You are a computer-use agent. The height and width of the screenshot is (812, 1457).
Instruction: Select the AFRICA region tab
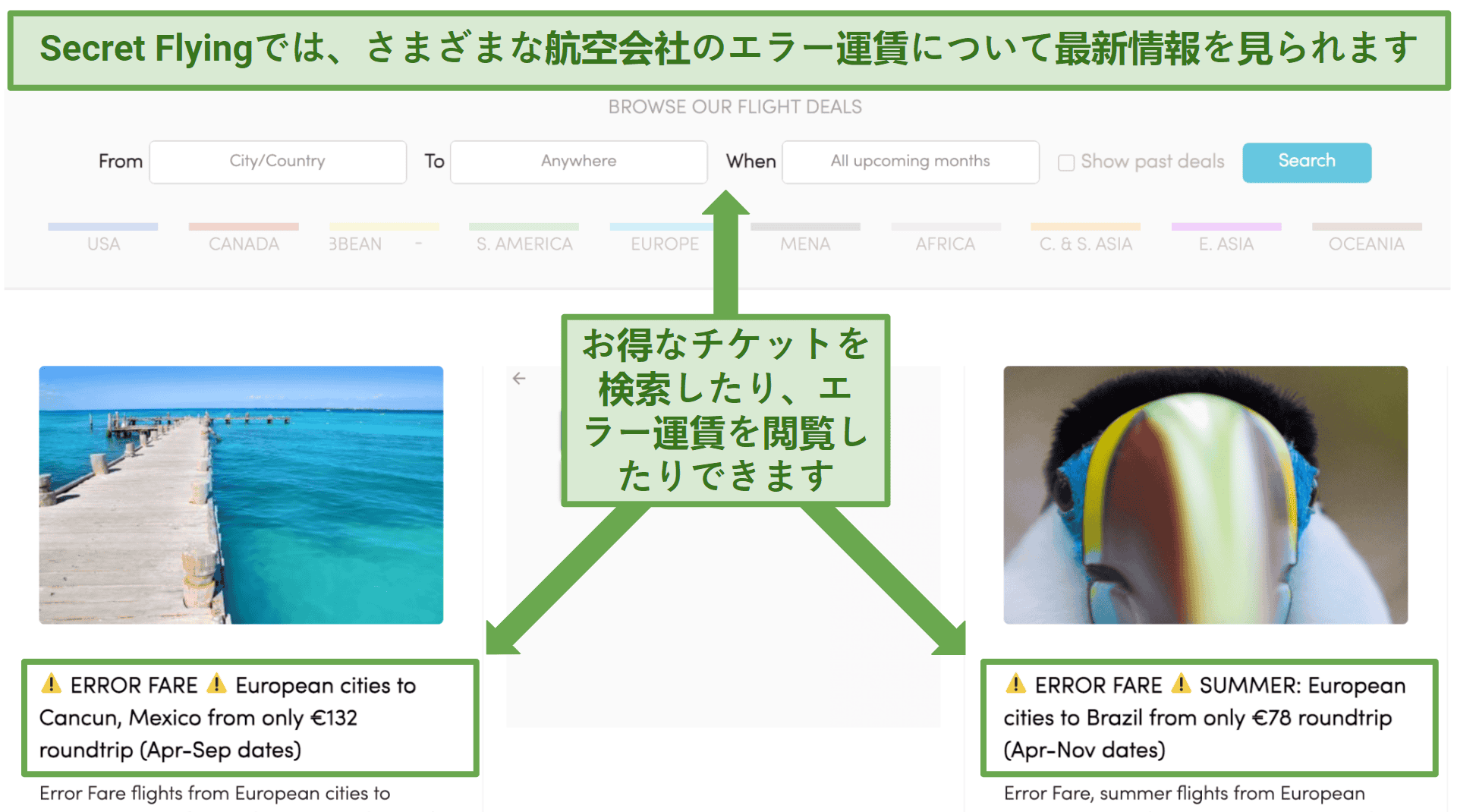pyautogui.click(x=946, y=238)
